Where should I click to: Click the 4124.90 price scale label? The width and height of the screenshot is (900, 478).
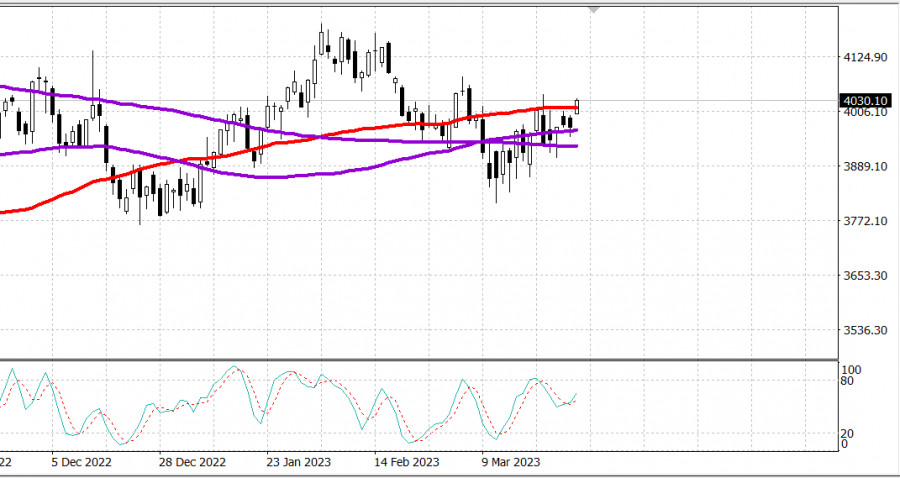pyautogui.click(x=866, y=58)
